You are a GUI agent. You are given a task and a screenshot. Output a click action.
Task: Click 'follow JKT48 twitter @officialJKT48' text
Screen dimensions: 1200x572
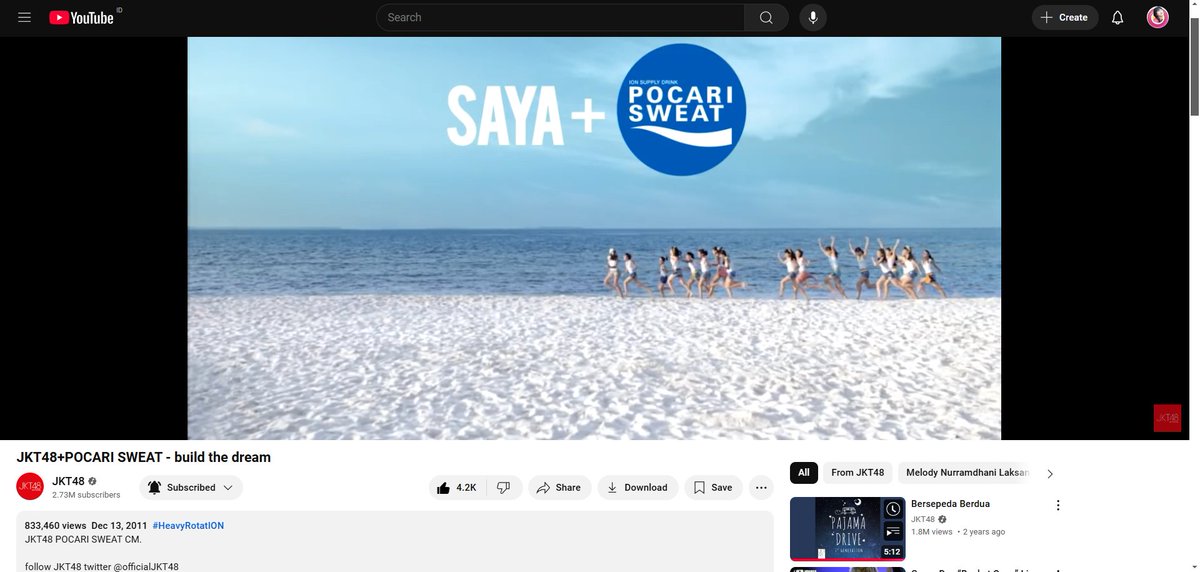102,566
